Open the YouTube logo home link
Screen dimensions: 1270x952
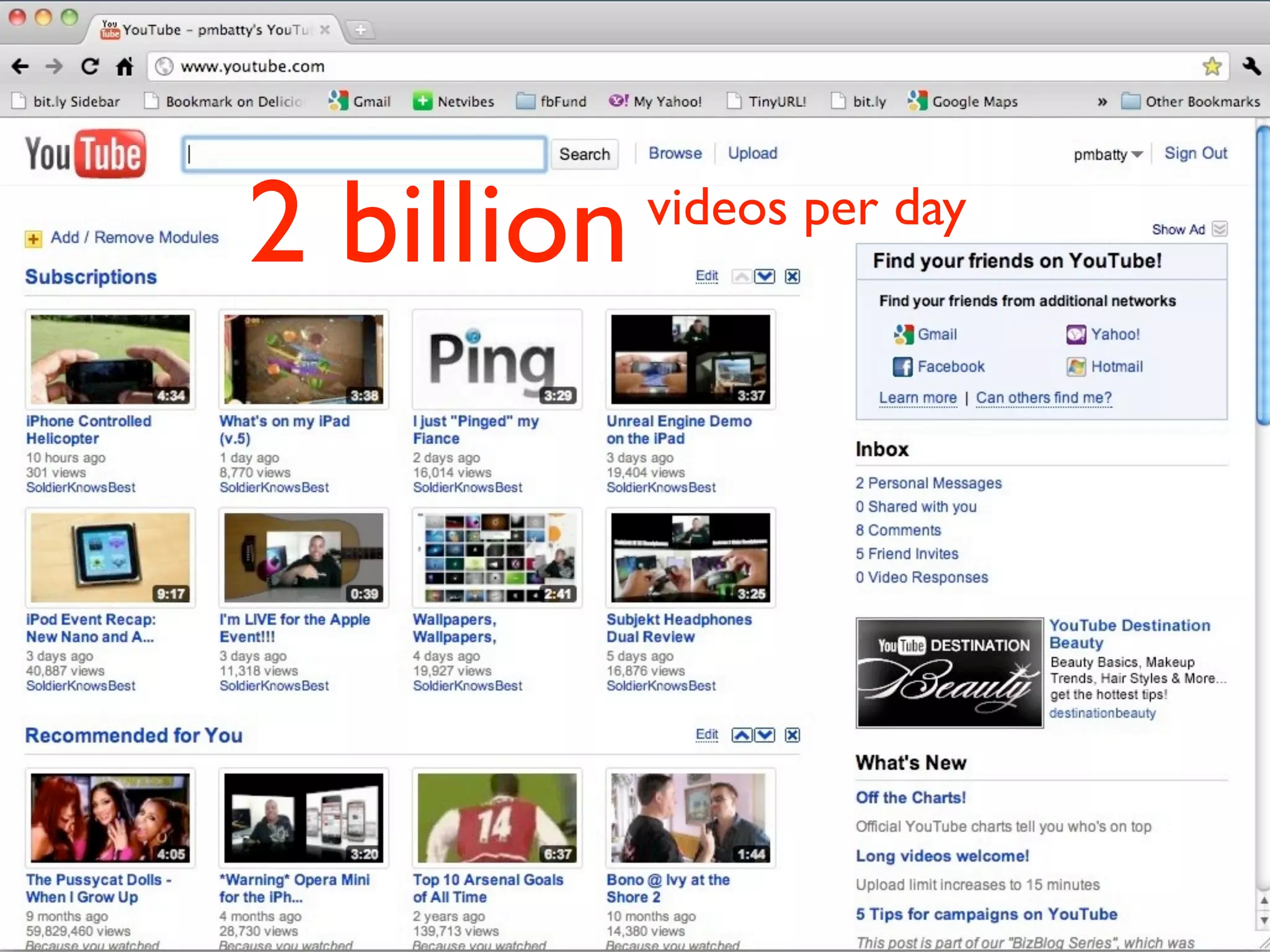tap(86, 154)
